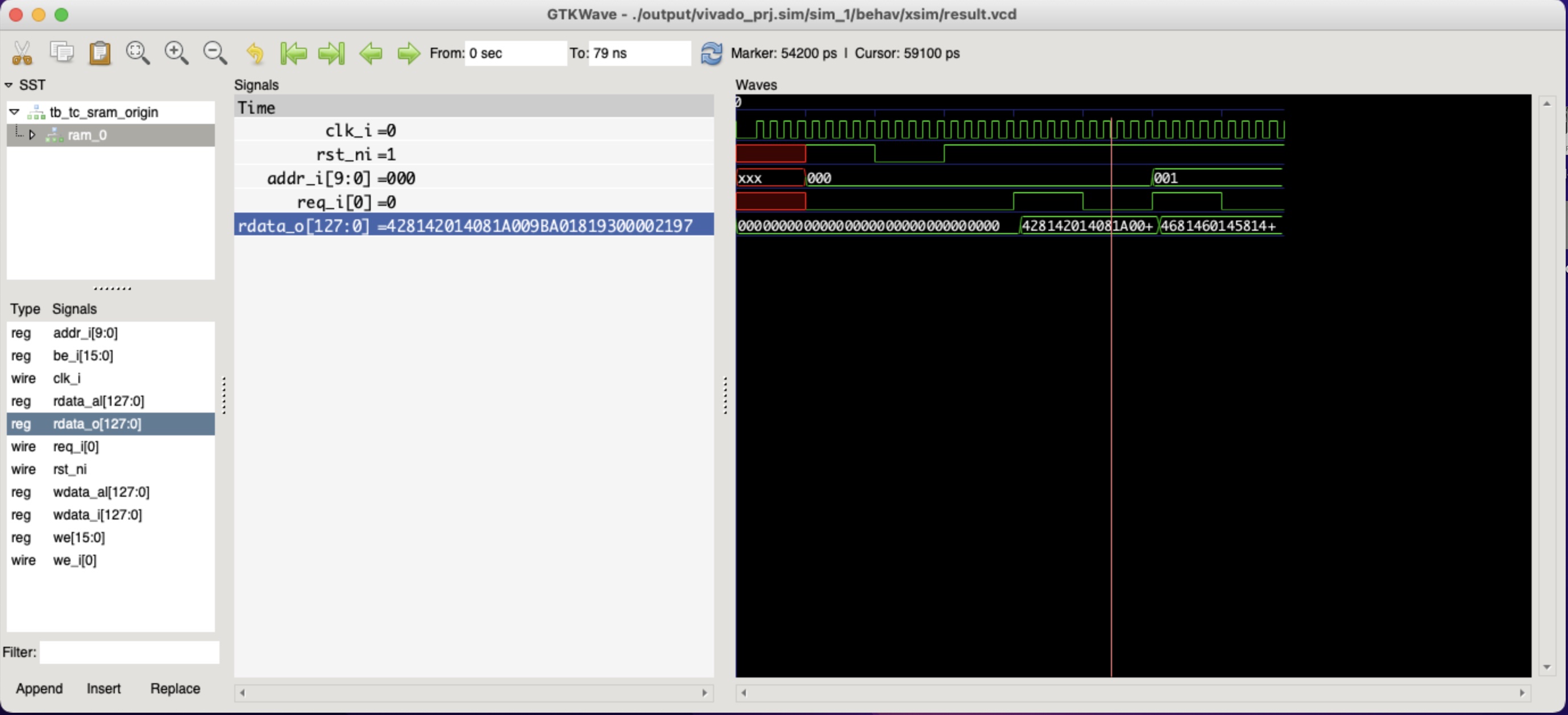Select highlighted rdata_o[127:0] row in Signals pane

pyautogui.click(x=474, y=225)
